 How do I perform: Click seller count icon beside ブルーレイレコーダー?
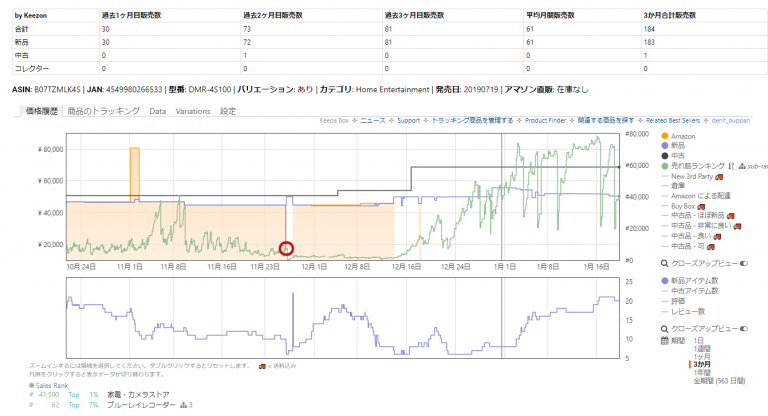[180, 405]
